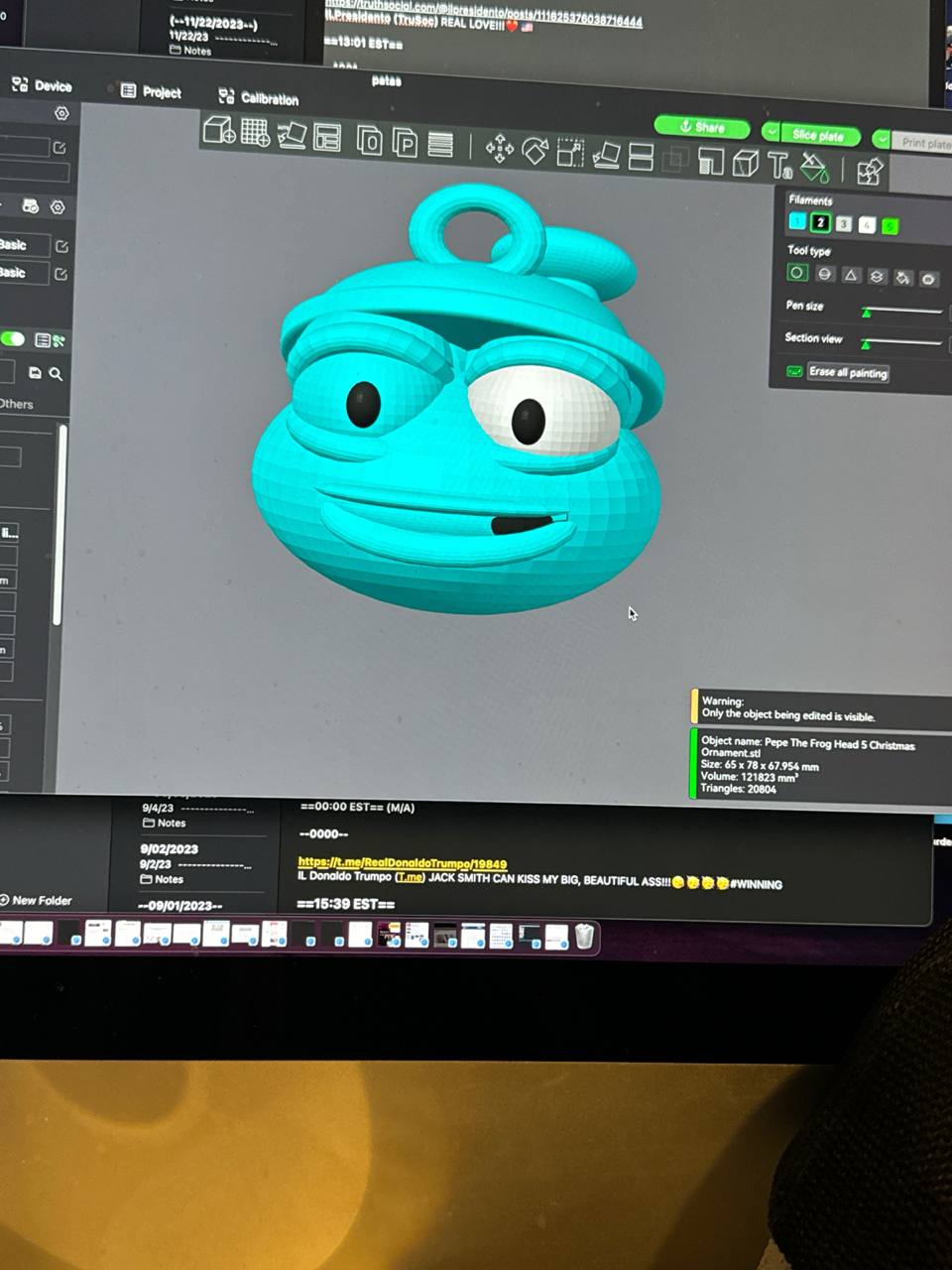Open the Others settings tab
Screen dimensions: 952x1270
(16, 404)
